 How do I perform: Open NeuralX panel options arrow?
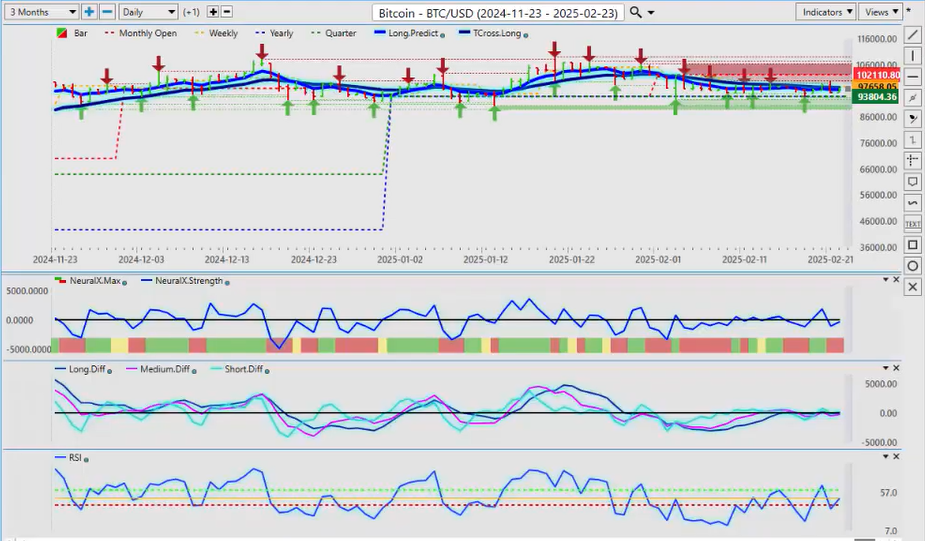(x=885, y=280)
